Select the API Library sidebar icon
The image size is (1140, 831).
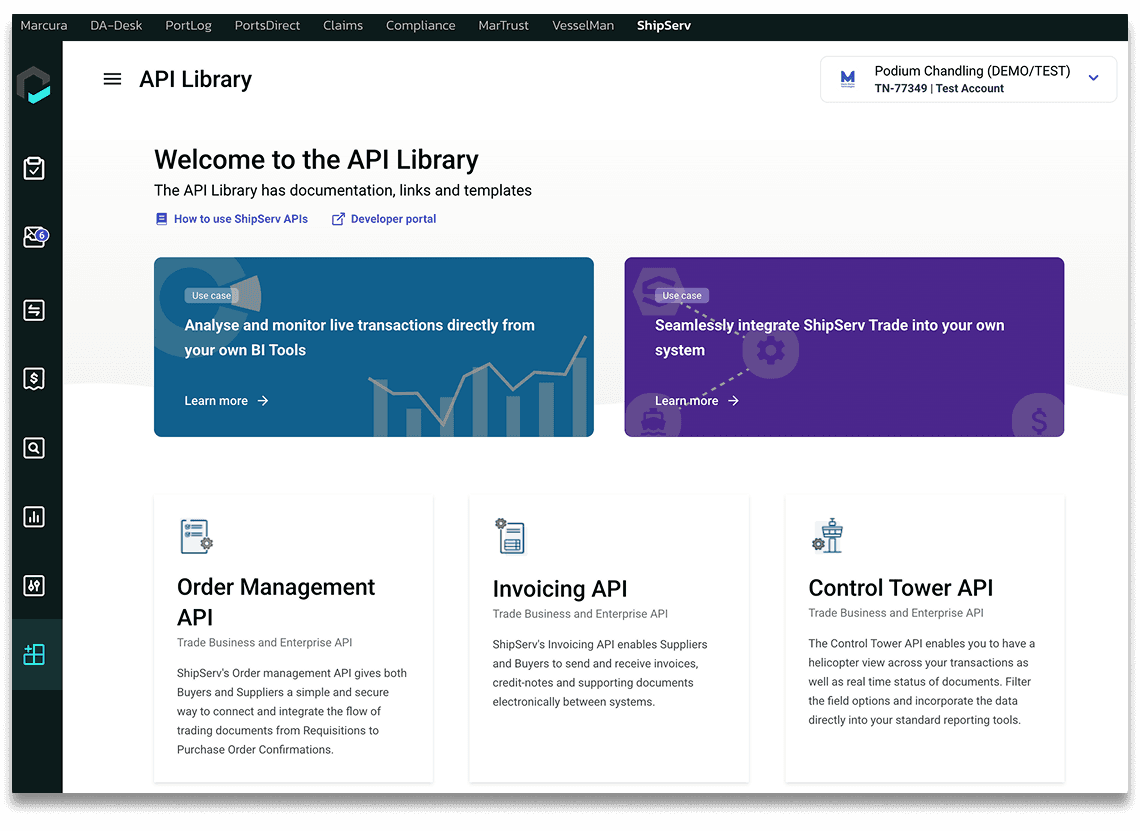pyautogui.click(x=34, y=654)
